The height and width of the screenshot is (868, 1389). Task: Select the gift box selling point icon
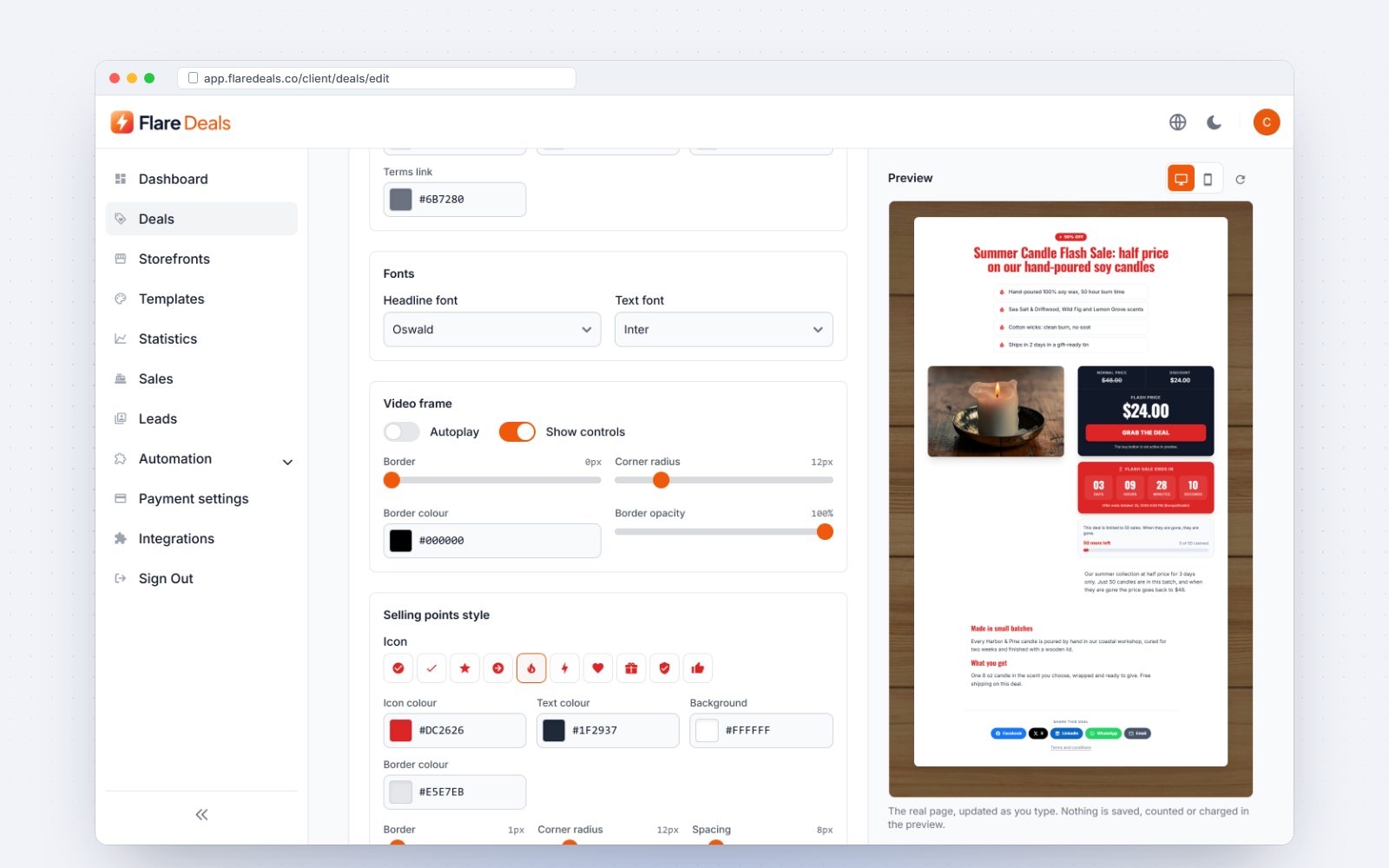point(631,668)
